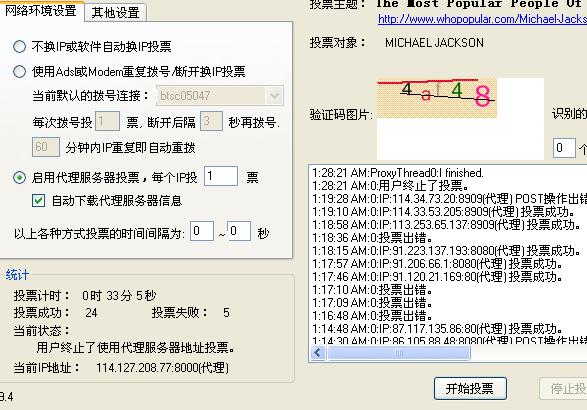Click the horizontal scrollbar thumb in log
The image size is (587, 410).
[399, 353]
